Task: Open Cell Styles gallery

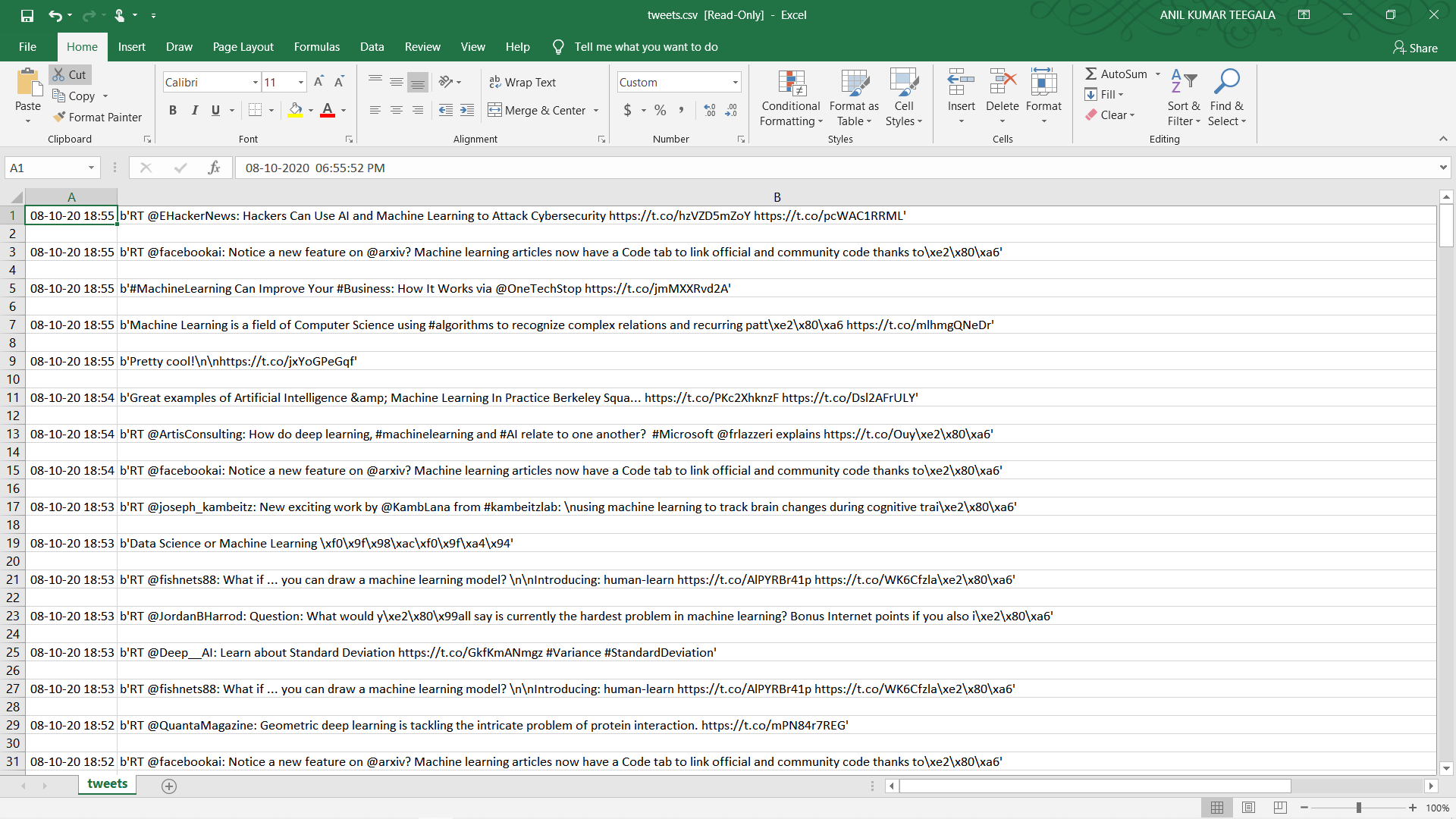Action: click(904, 99)
